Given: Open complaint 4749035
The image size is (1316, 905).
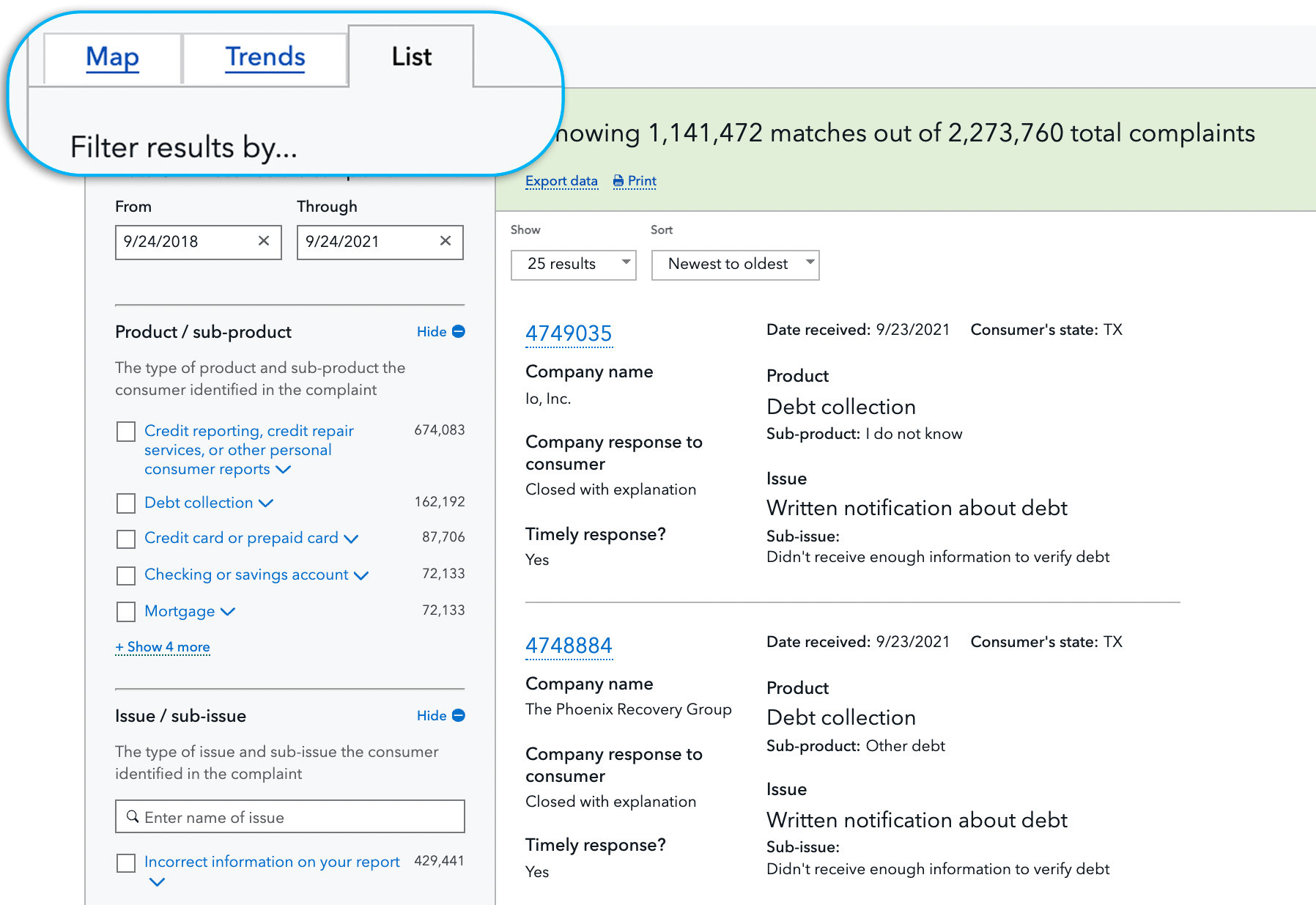Looking at the screenshot, I should (568, 333).
